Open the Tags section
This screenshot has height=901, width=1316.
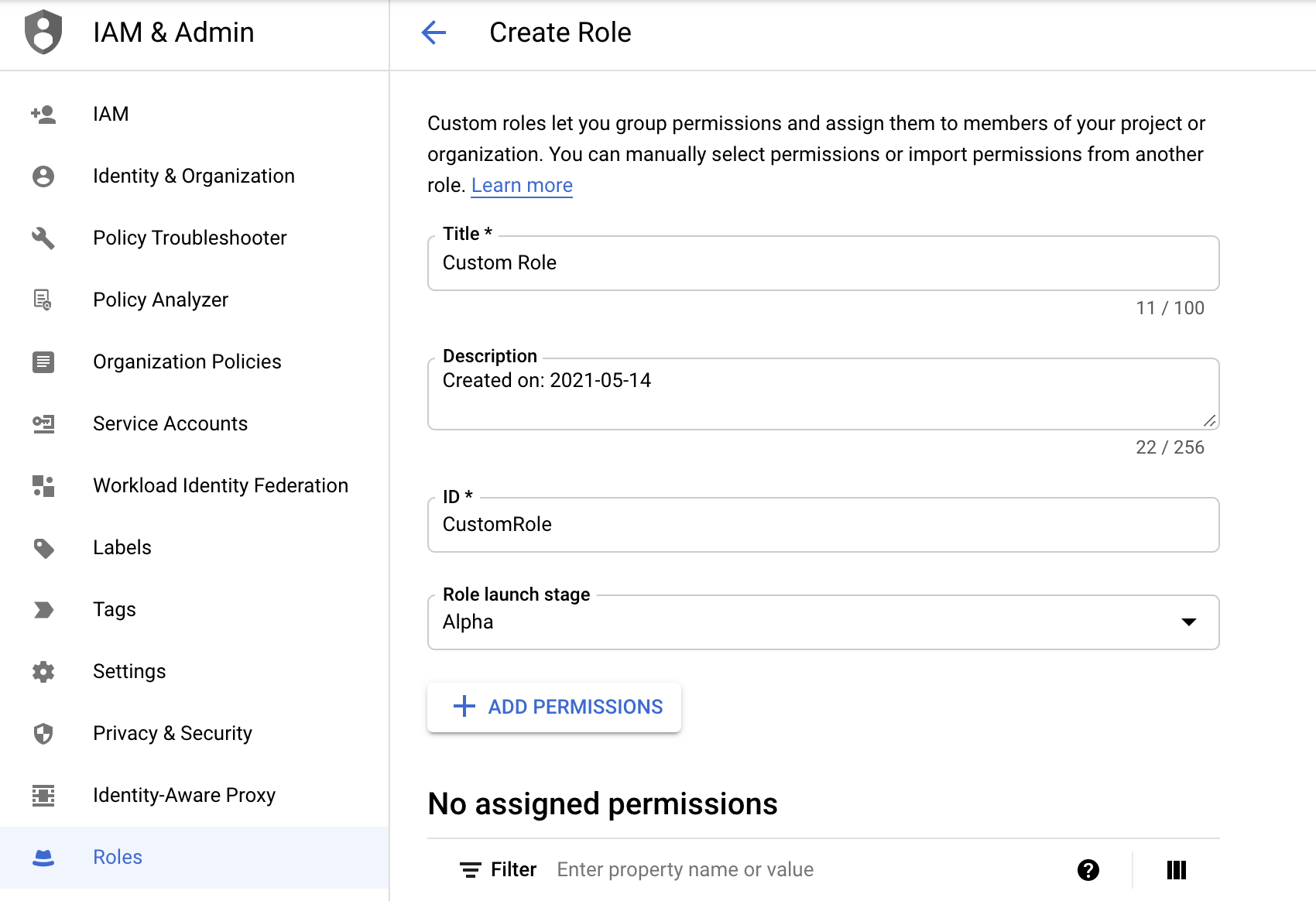194,609
